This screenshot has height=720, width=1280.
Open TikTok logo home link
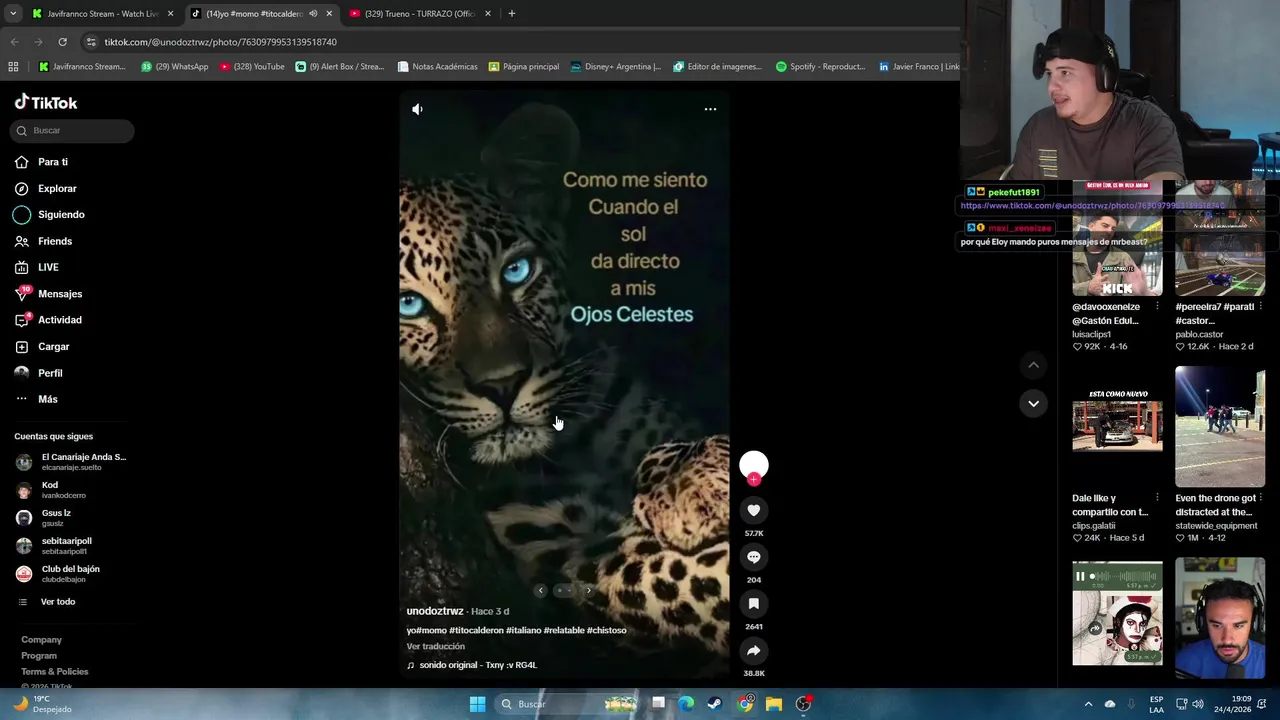coord(46,102)
